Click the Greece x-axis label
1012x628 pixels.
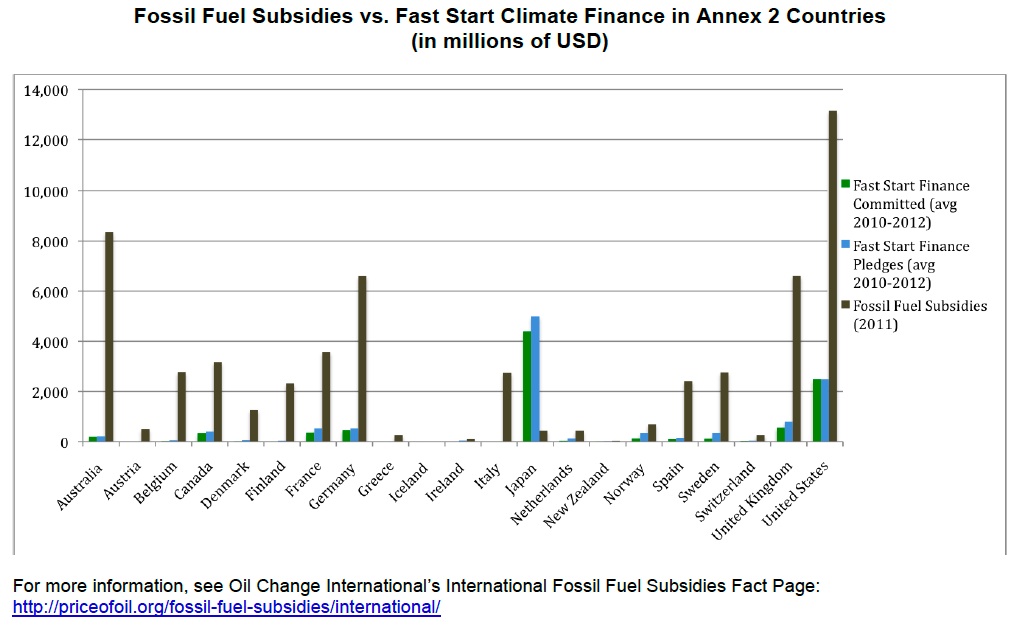coord(375,480)
